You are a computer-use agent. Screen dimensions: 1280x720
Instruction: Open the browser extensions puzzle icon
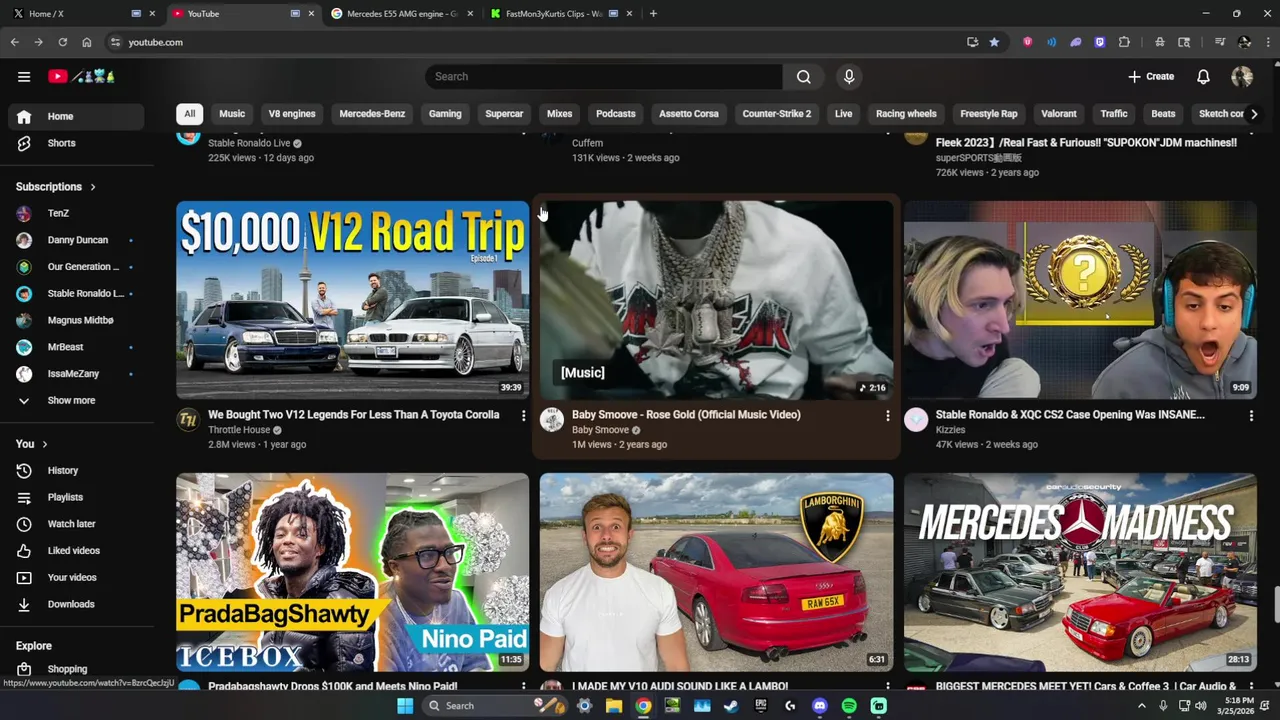pos(1124,42)
